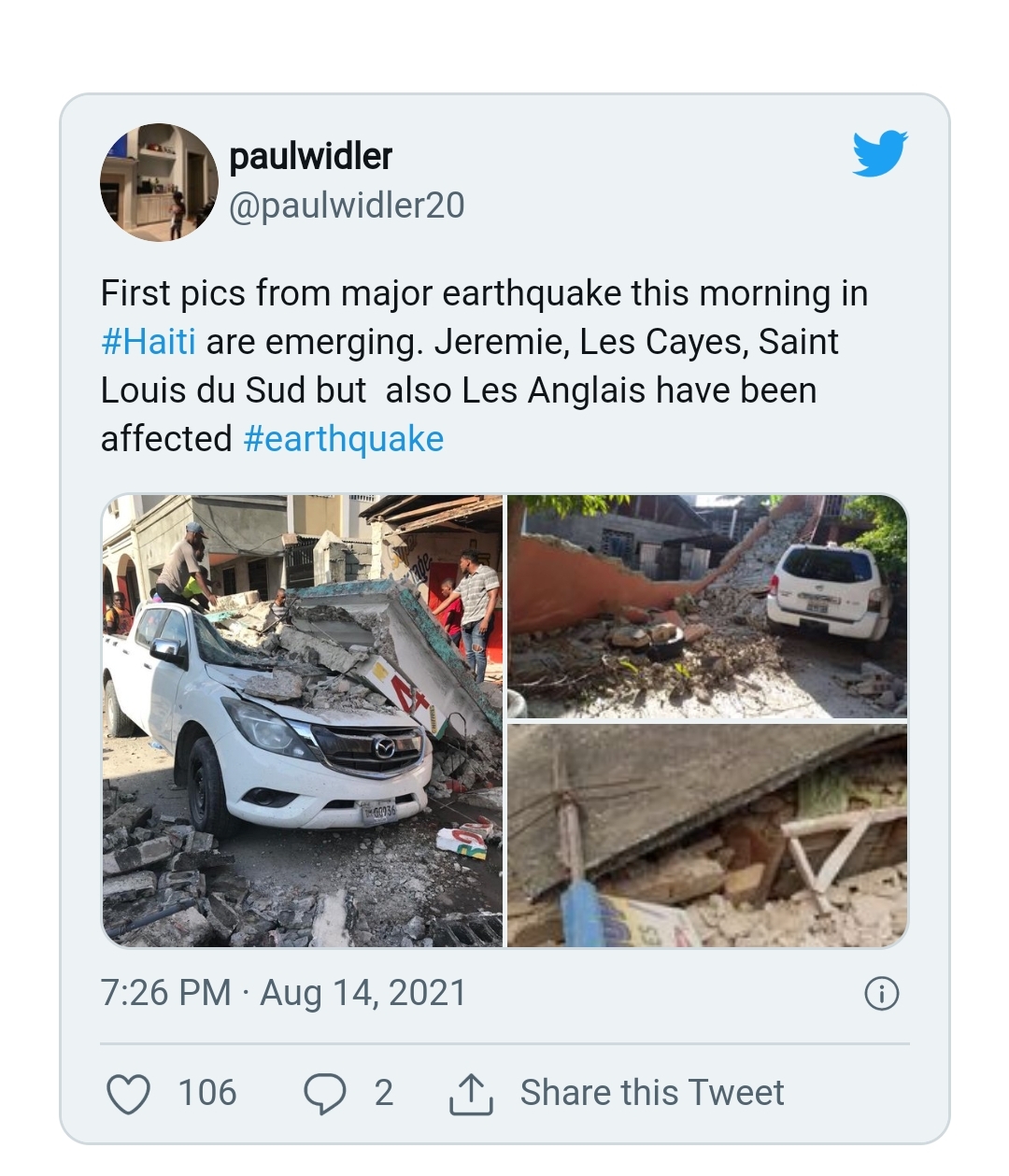Enlarge the collapsed roof rubble photo
Viewport: 1009px width, 1176px height.
tap(707, 836)
